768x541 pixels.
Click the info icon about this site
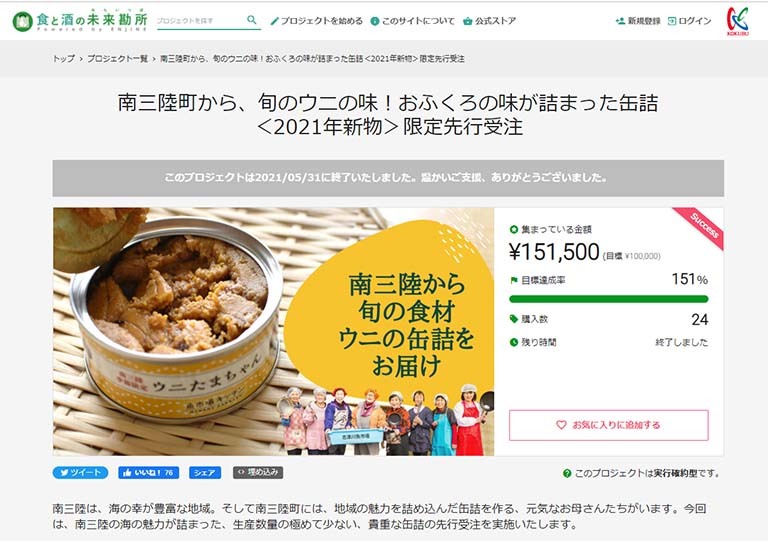pos(375,21)
